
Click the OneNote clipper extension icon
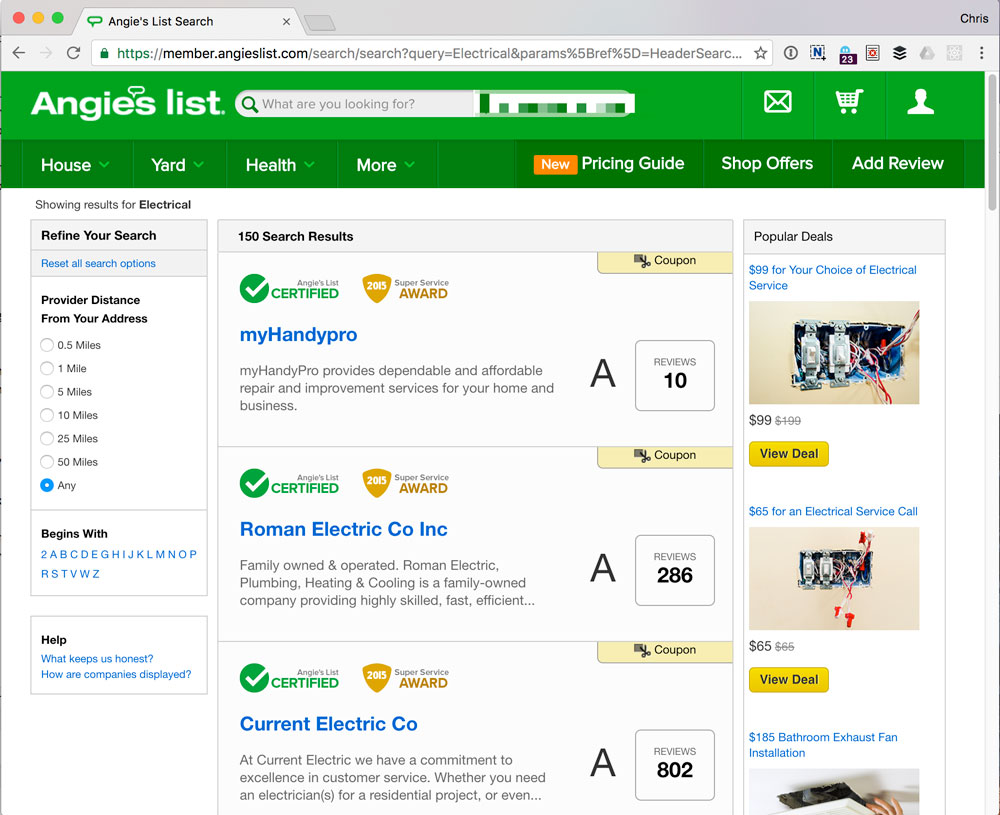tap(818, 53)
